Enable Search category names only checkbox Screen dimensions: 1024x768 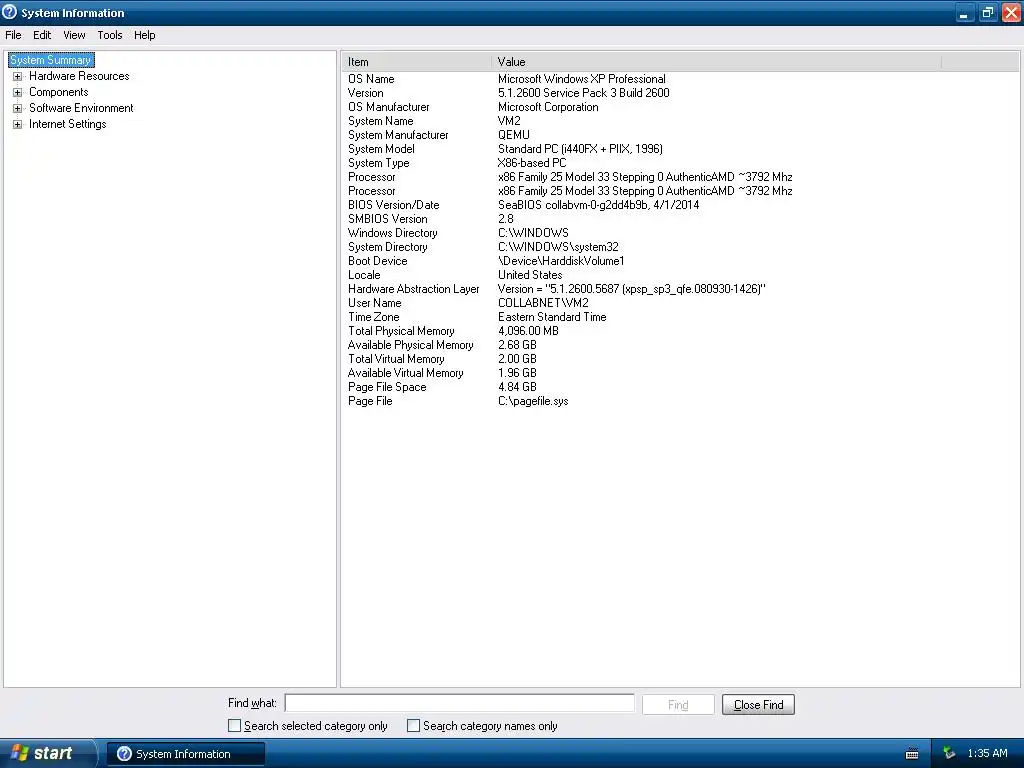413,726
